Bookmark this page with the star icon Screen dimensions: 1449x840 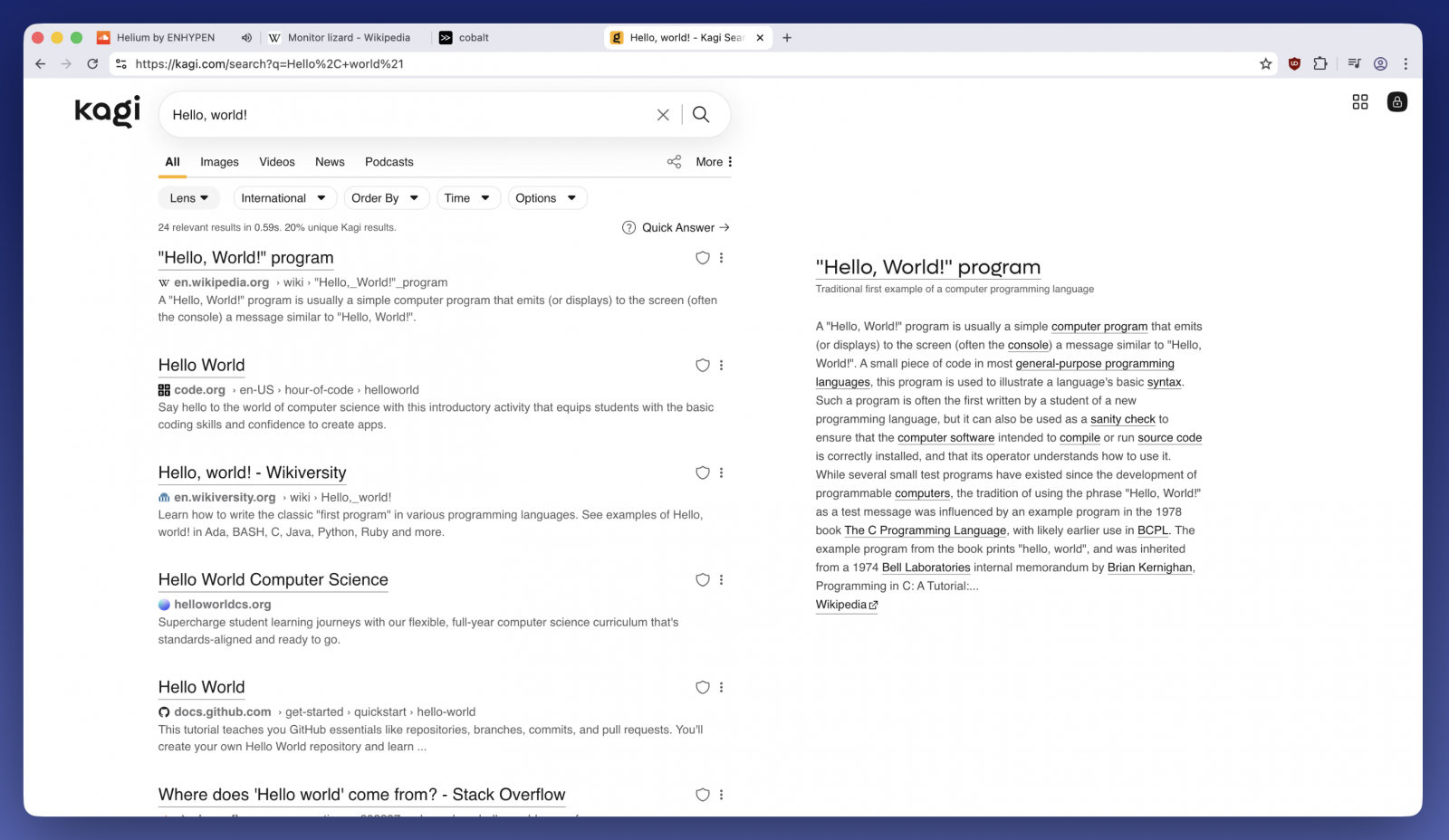(1266, 64)
